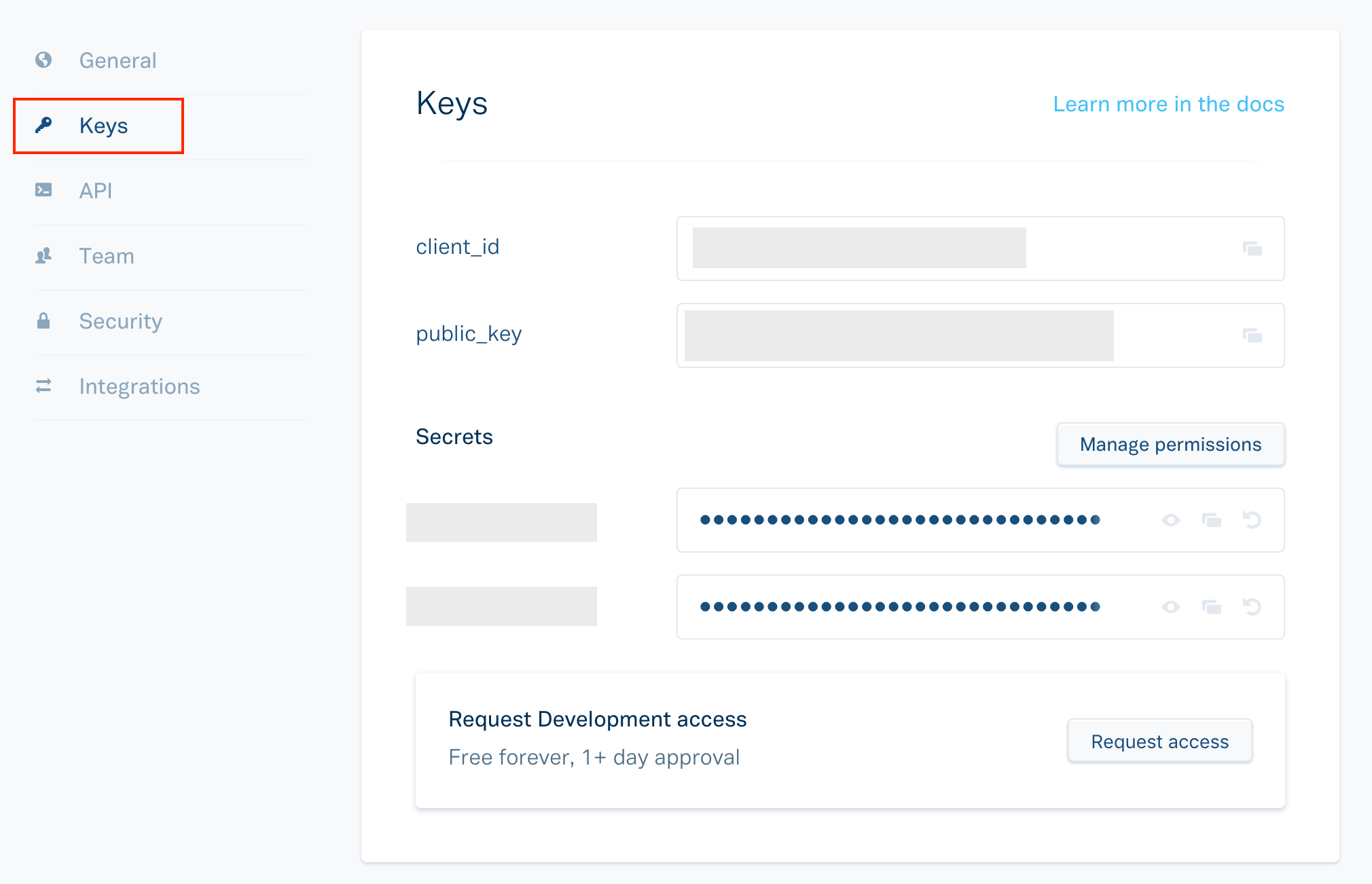Open Learn more in the docs link

tap(1168, 104)
